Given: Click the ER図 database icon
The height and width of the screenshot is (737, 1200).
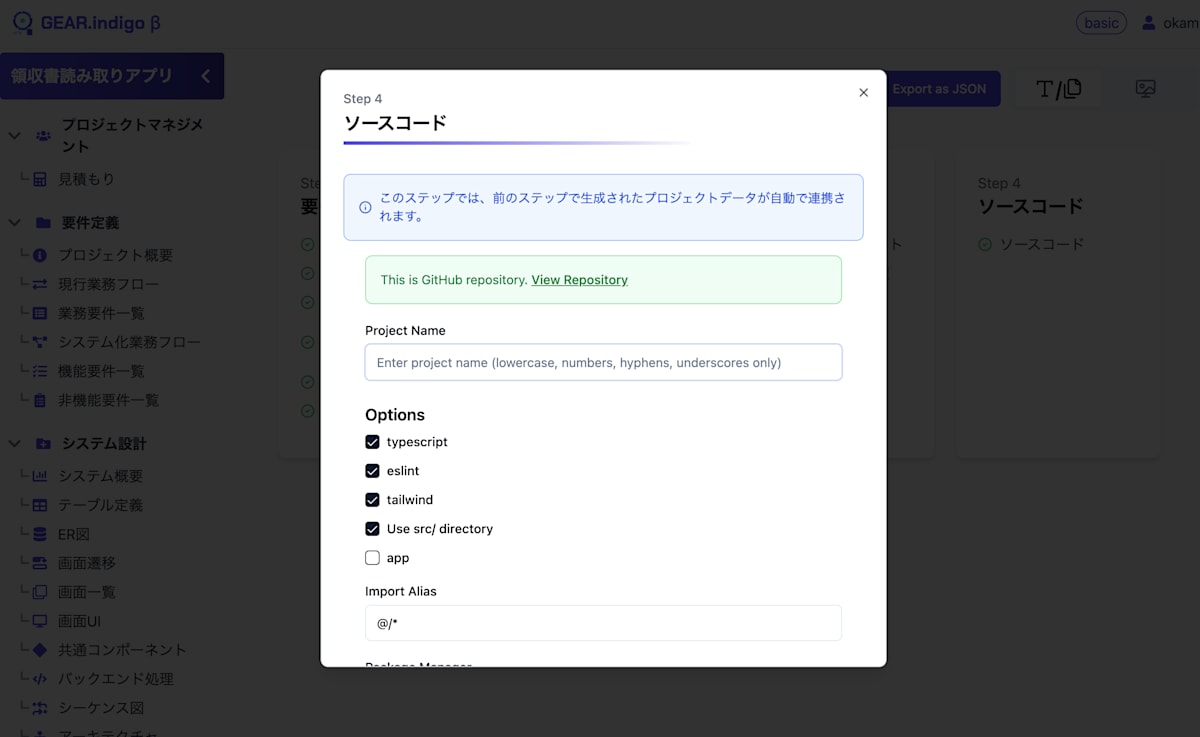Looking at the screenshot, I should point(40,535).
